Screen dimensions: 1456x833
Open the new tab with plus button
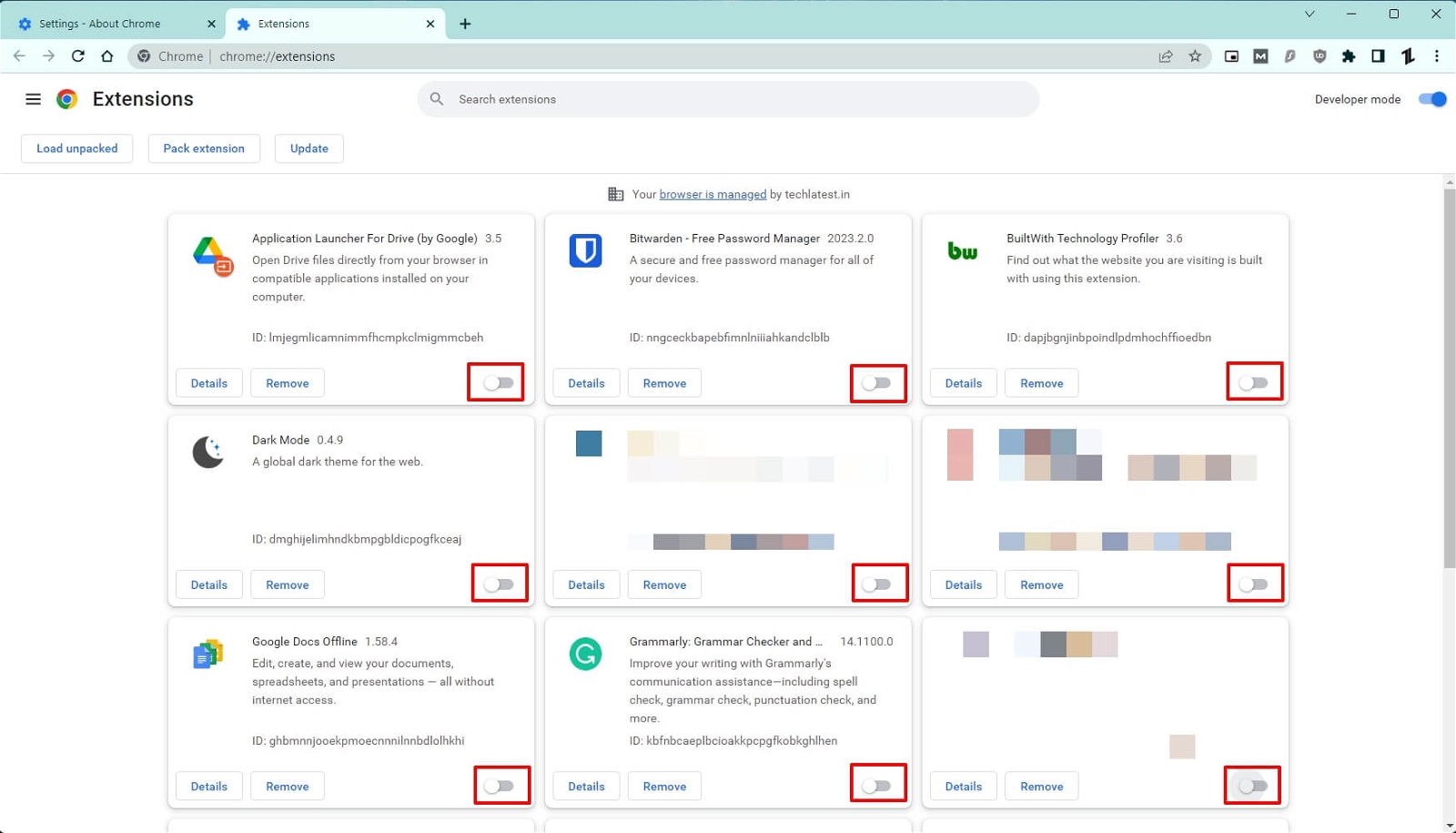click(x=465, y=24)
